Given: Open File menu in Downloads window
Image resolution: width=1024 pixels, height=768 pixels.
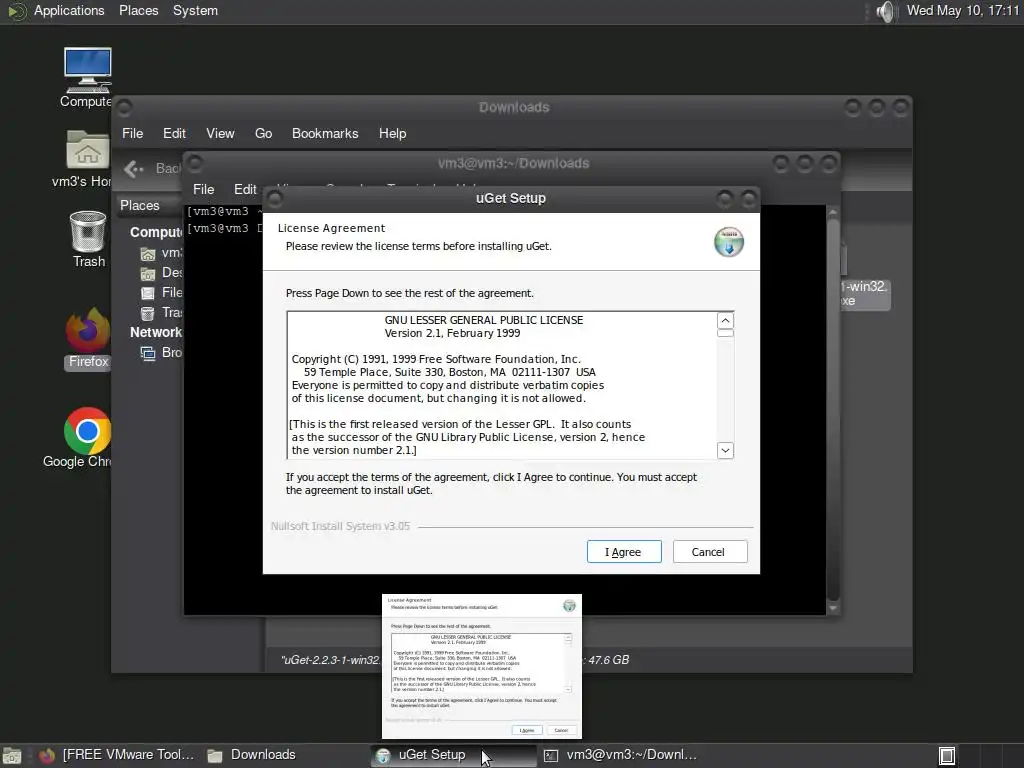Looking at the screenshot, I should [132, 133].
